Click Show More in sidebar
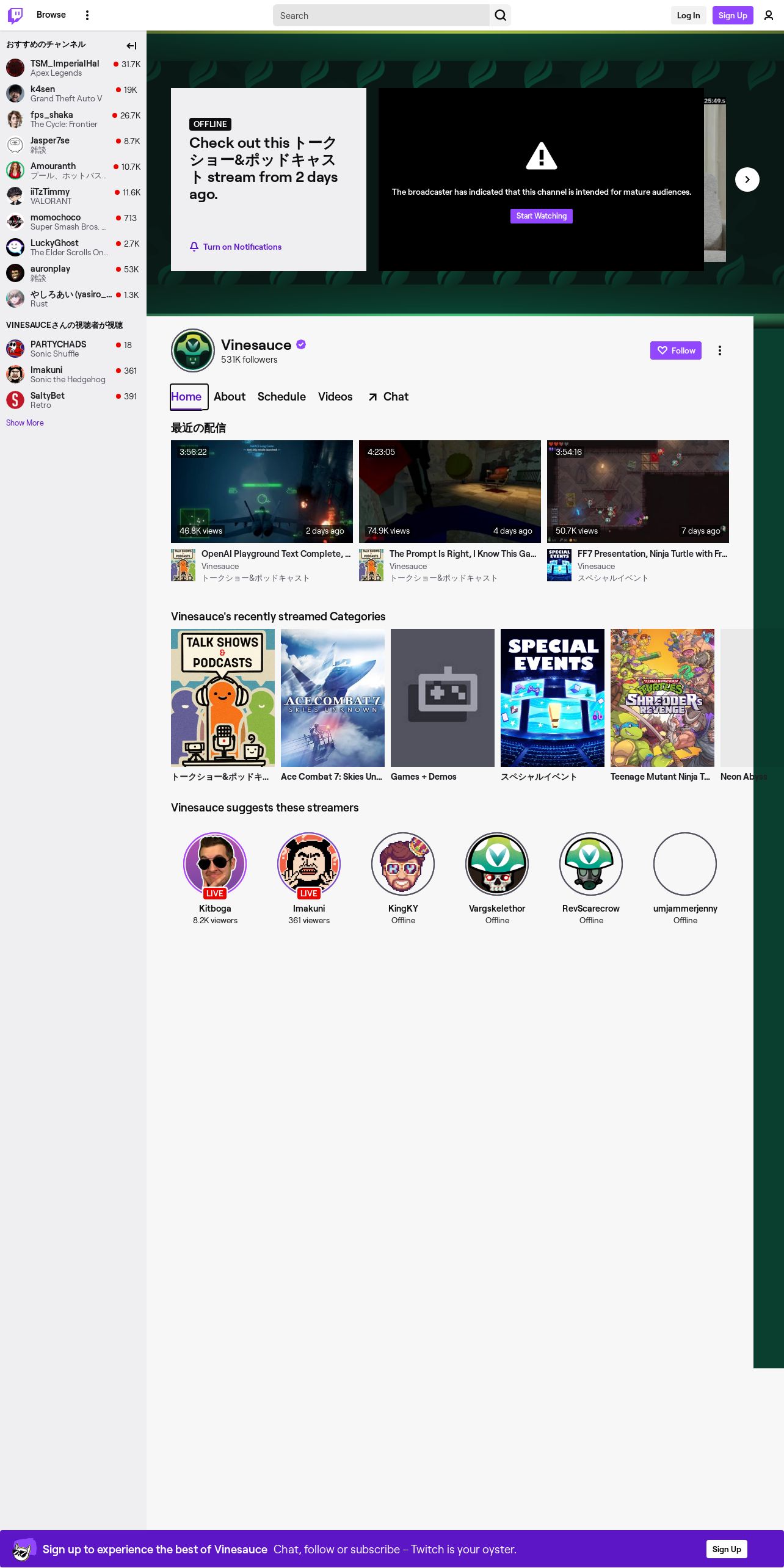The image size is (784, 1568). pos(25,423)
